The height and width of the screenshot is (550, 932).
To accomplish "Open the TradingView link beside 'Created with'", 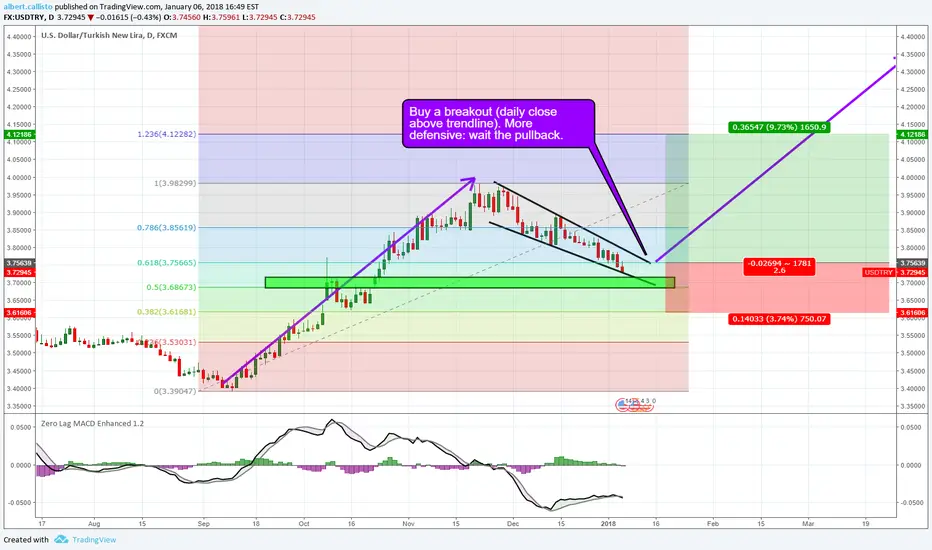I will click(94, 540).
